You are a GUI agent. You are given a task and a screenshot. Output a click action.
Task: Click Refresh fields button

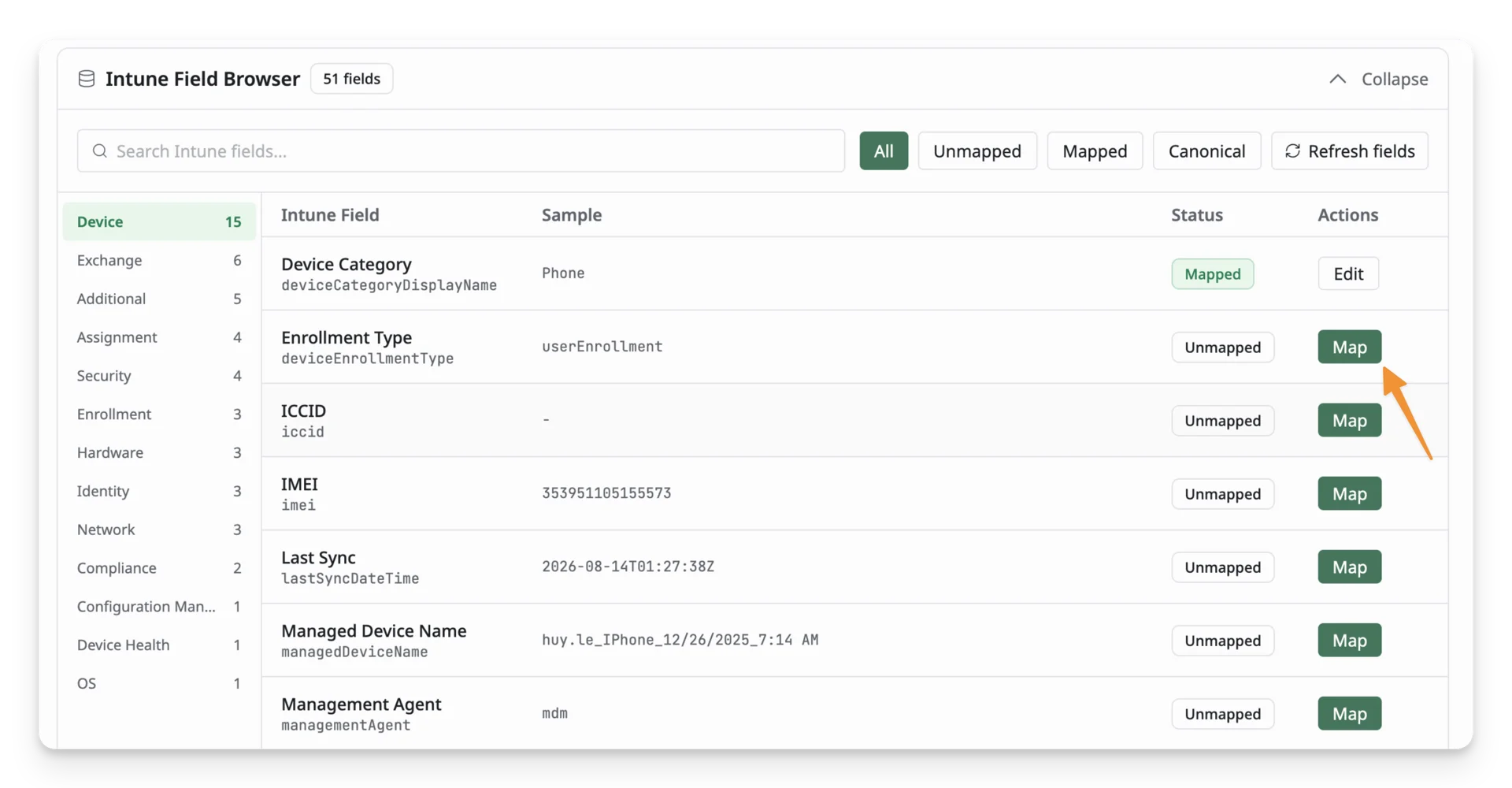coord(1350,151)
